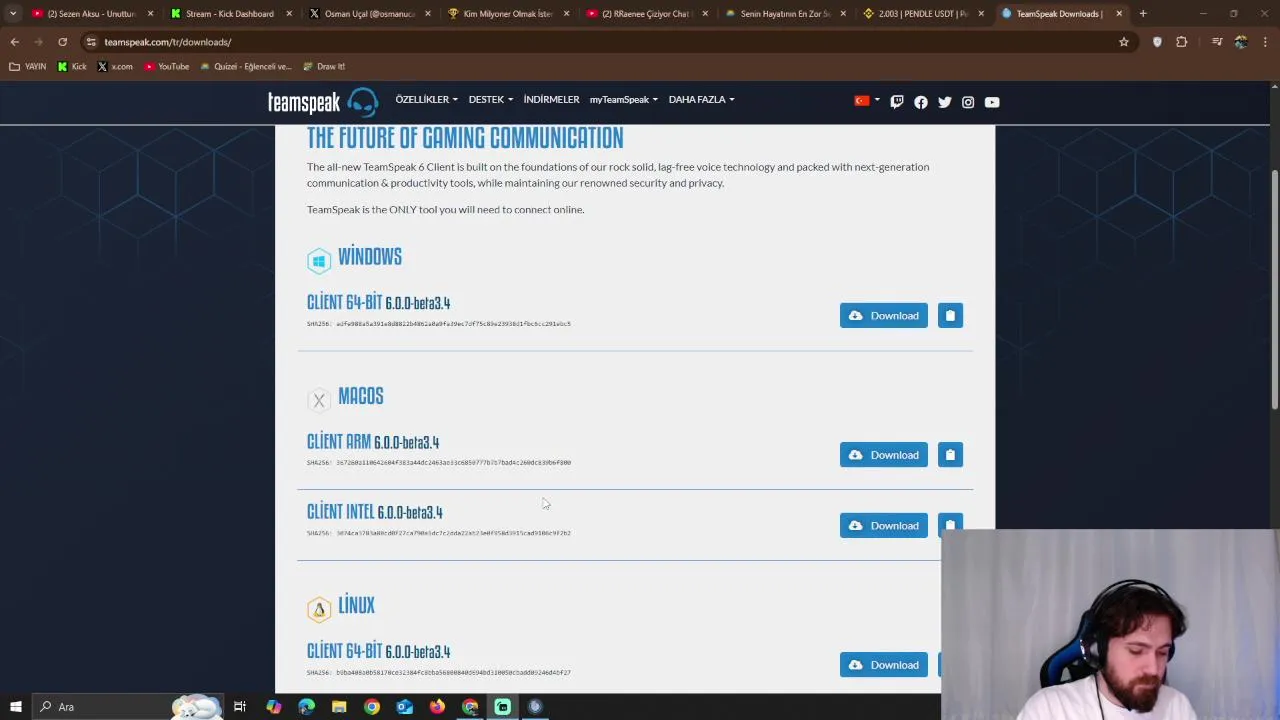Open TeamSpeak's Twitch page from header
The image size is (1280, 720).
coord(897,102)
